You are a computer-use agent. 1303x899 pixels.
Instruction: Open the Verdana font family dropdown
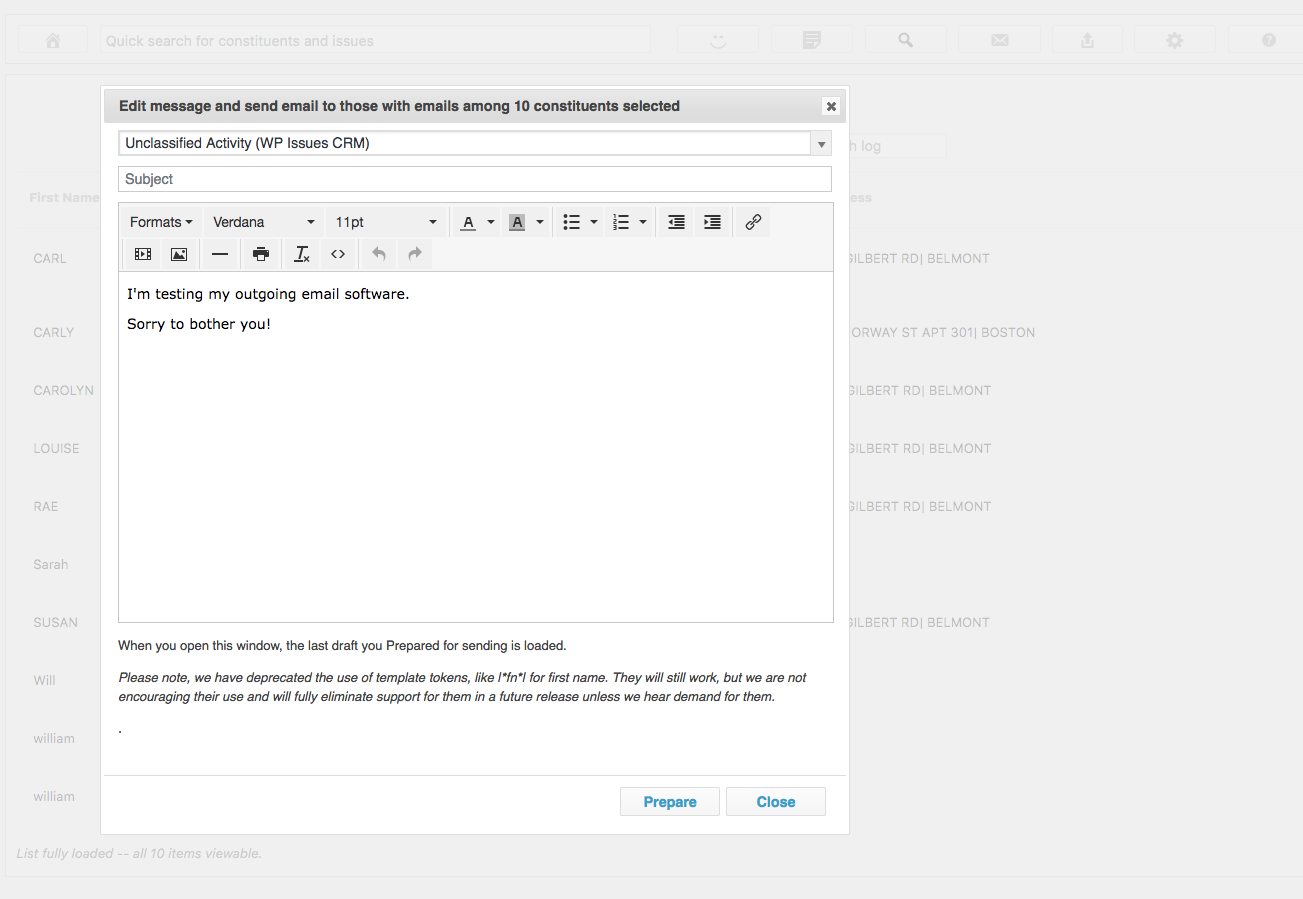pos(264,222)
